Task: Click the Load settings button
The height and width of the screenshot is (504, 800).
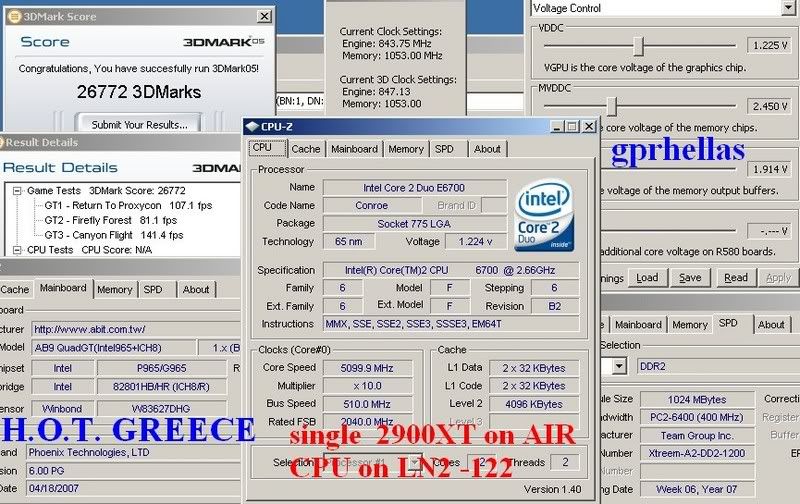Action: (647, 278)
